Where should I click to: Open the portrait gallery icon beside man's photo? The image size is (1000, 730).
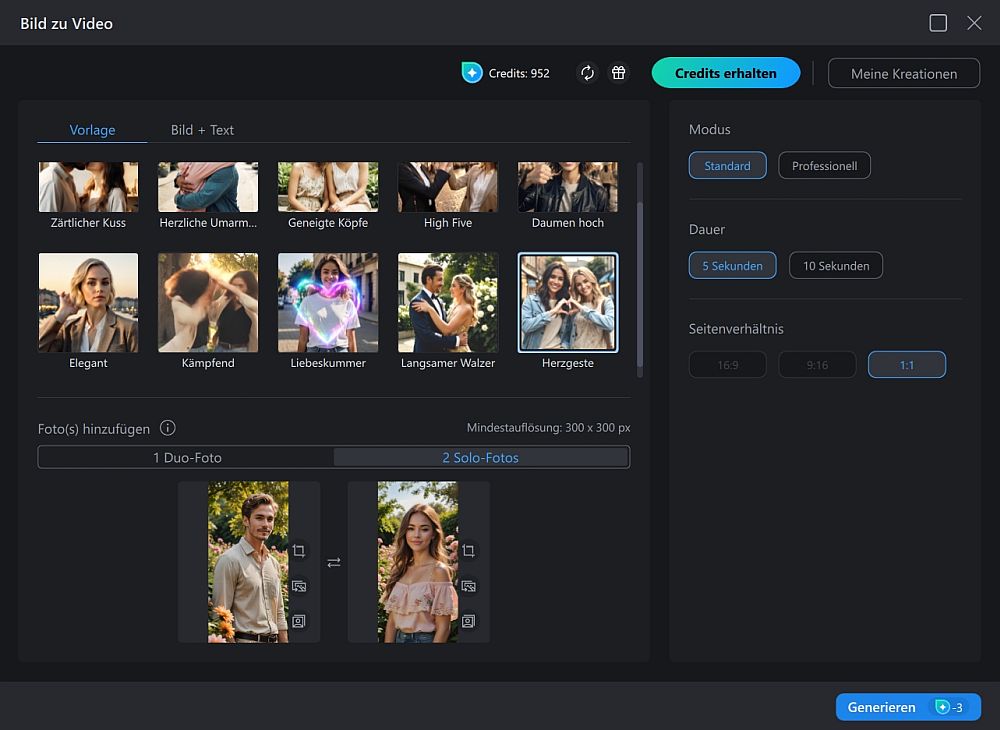click(x=298, y=622)
